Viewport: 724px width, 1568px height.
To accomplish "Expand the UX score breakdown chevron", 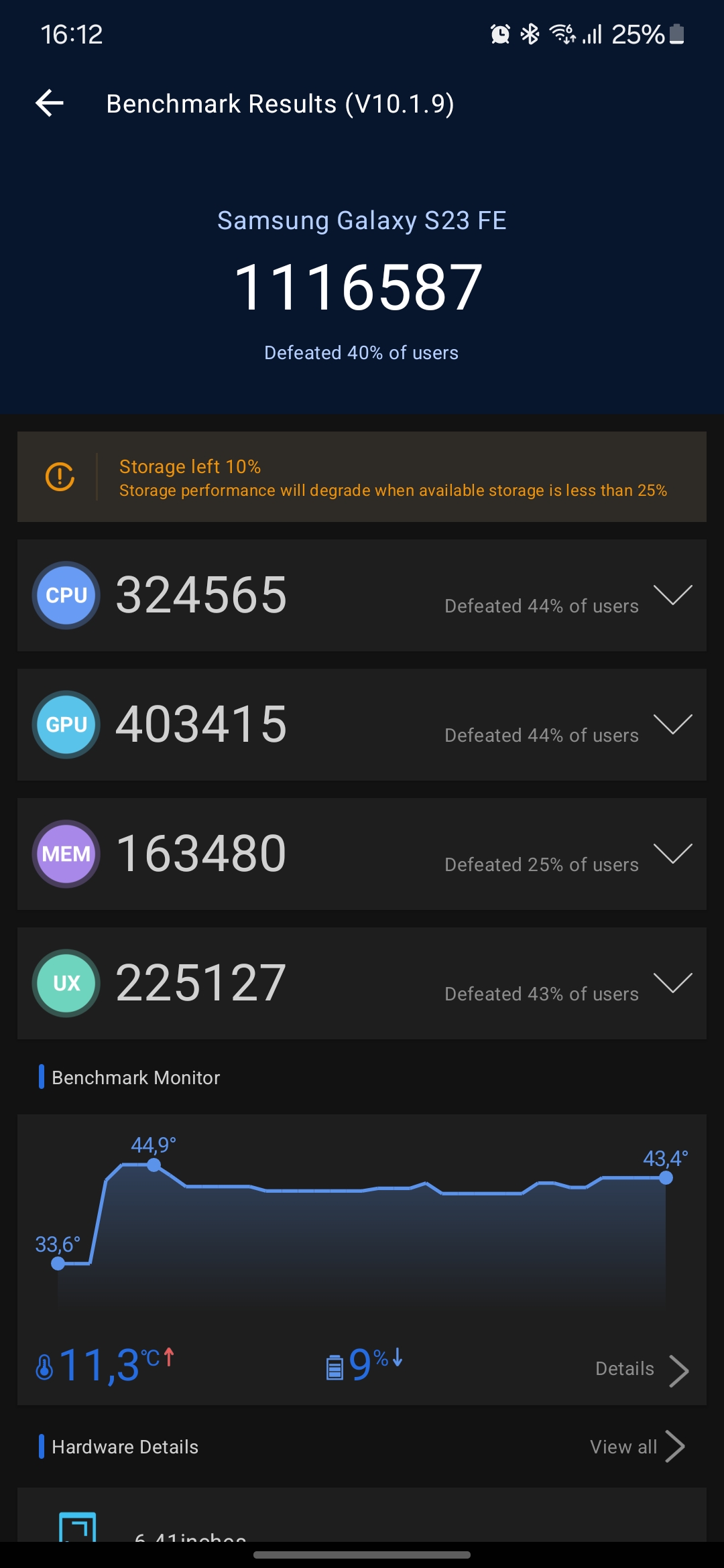I will click(x=672, y=982).
